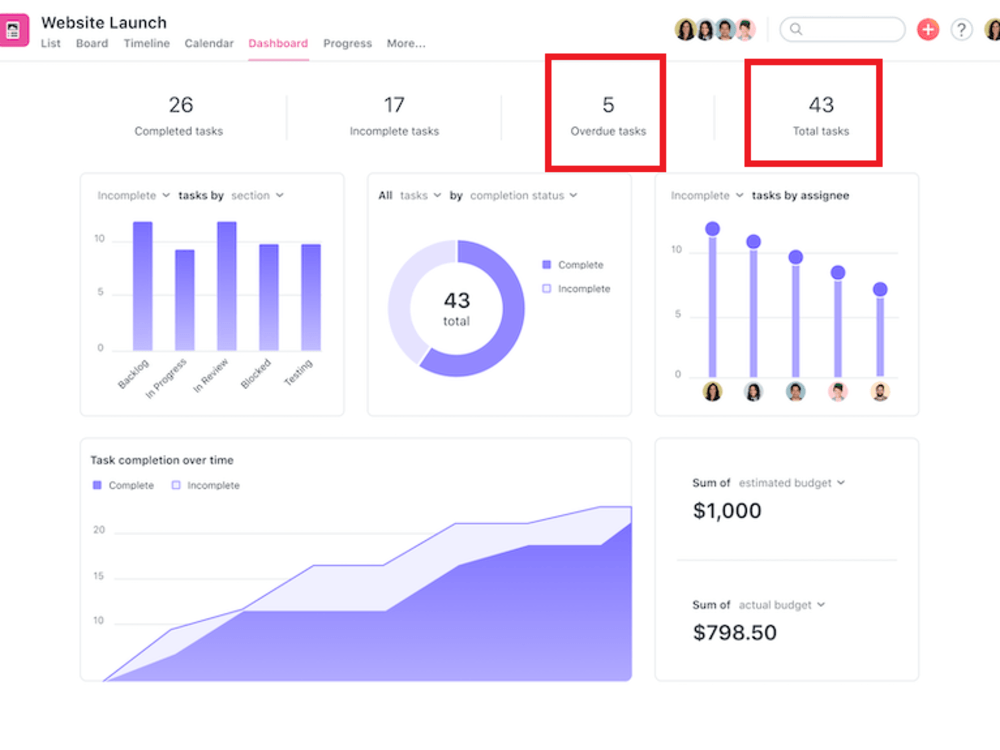Screen dimensions: 1000x750
Task: Click the Backlog bar in section chart
Action: tap(142, 286)
